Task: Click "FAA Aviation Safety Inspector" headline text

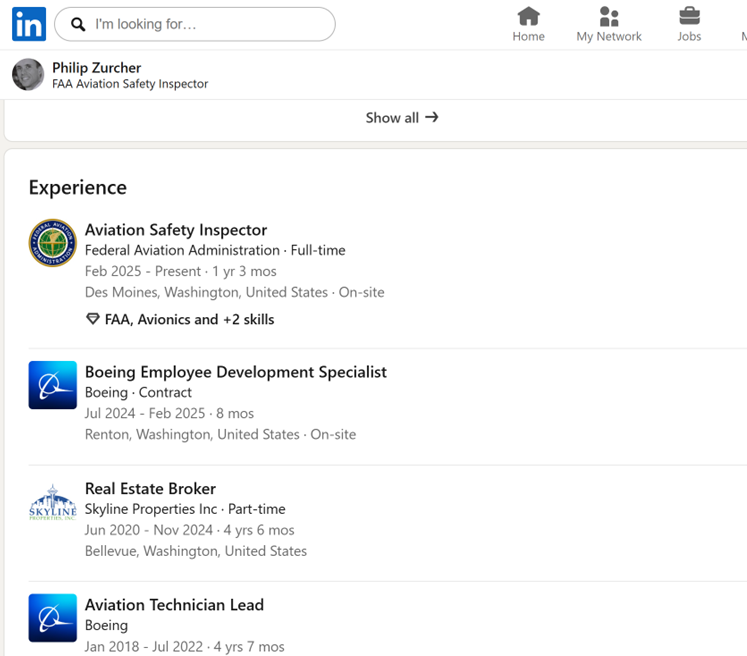Action: (130, 84)
